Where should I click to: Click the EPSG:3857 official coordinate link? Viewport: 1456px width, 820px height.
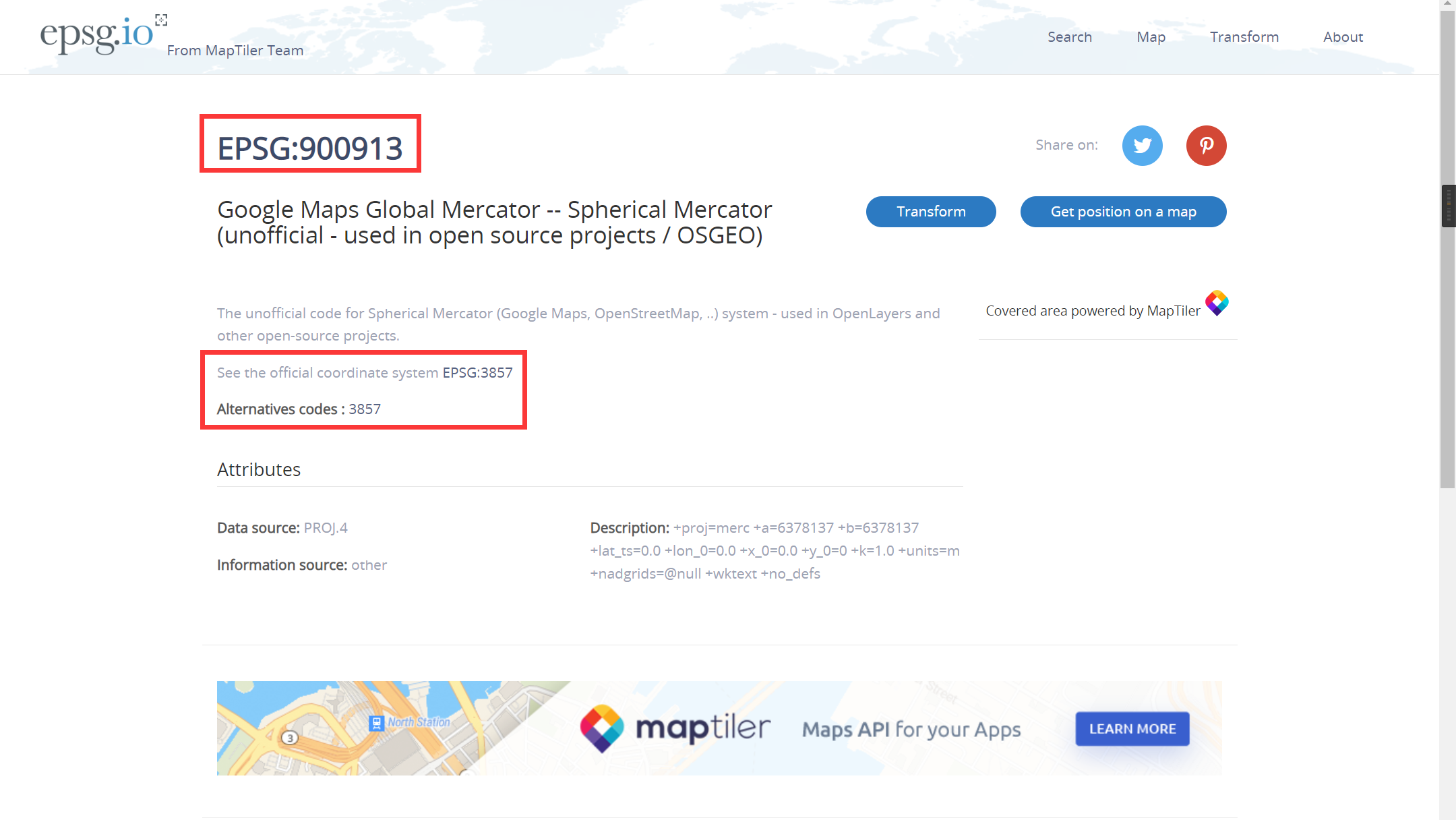478,372
